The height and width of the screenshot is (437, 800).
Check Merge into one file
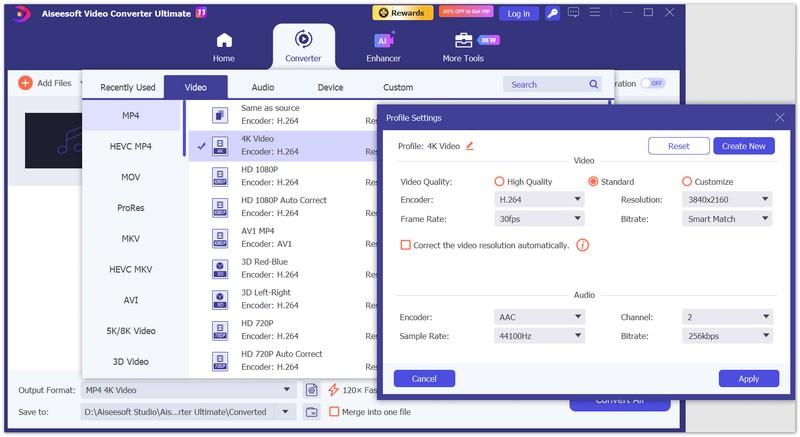[x=334, y=412]
